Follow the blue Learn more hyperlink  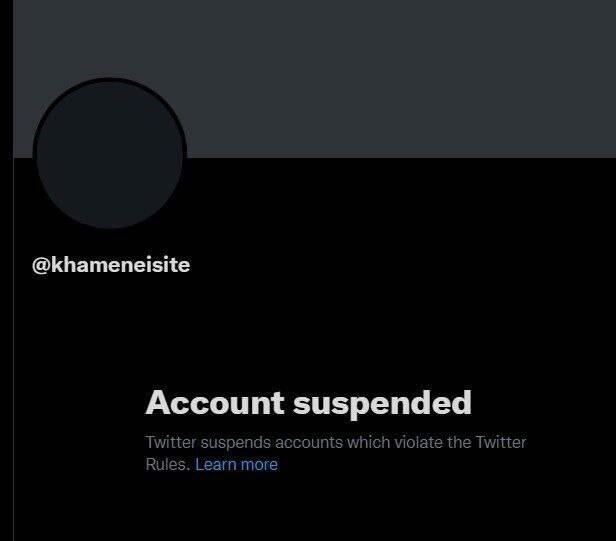[x=236, y=464]
